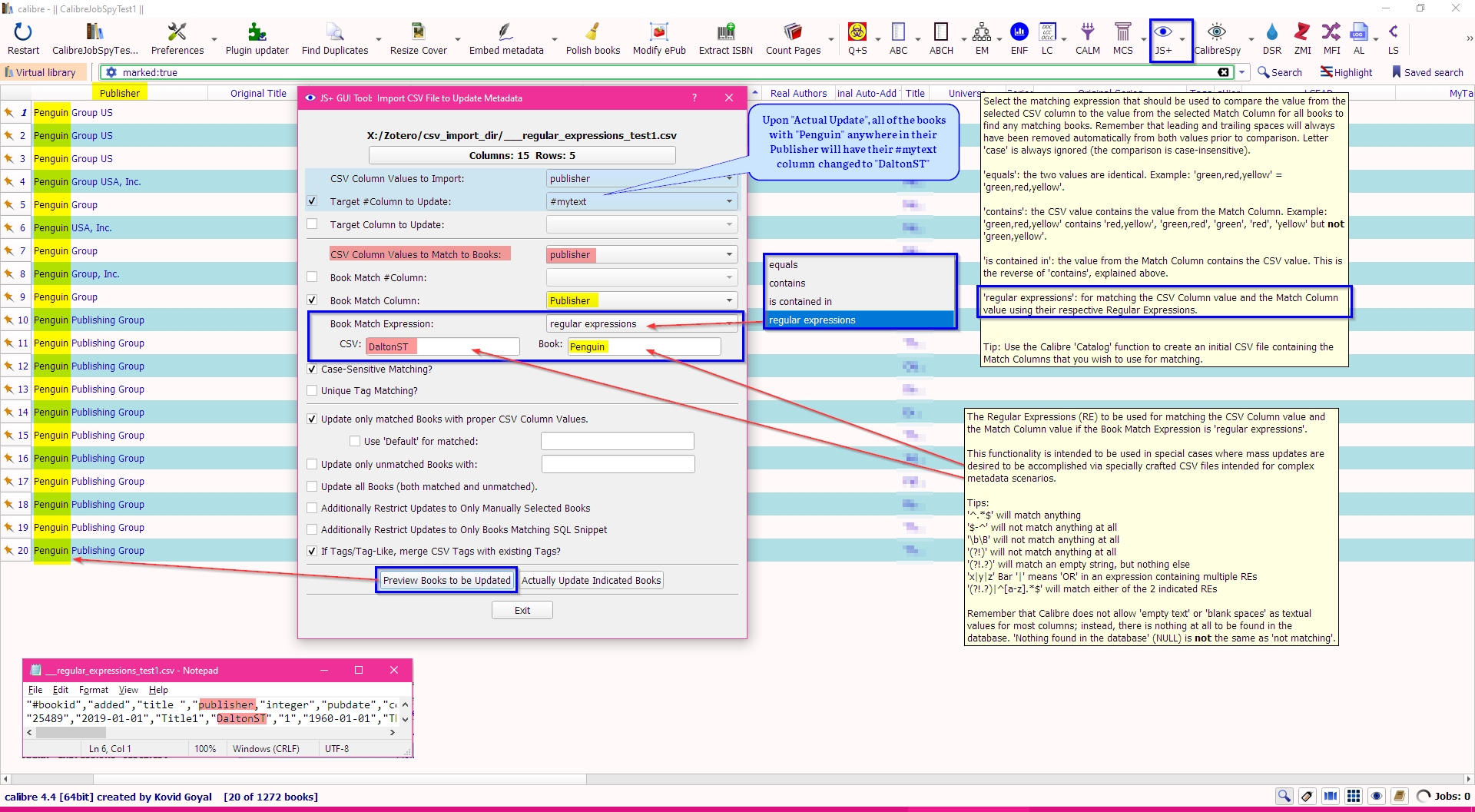Click the Saved search button
This screenshot has width=1475, height=812.
[x=1427, y=72]
